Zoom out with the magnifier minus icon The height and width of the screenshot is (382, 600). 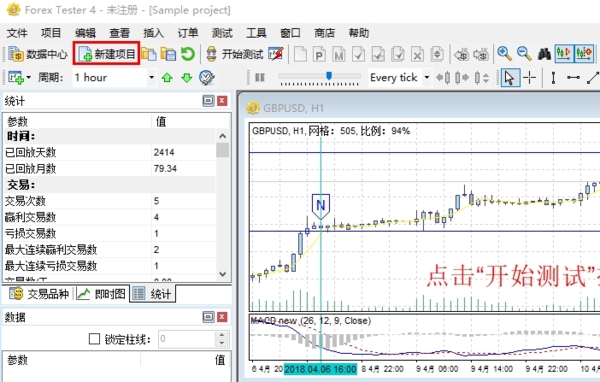[524, 54]
